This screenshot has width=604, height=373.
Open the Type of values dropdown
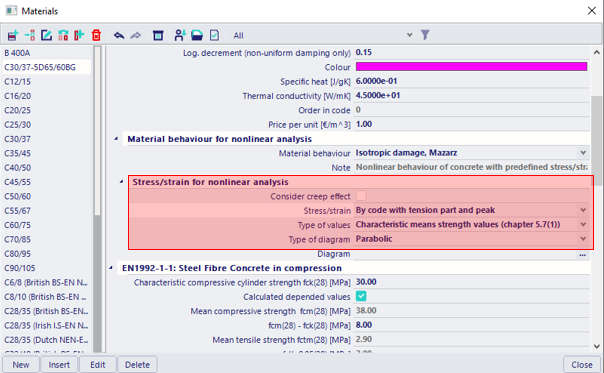[x=583, y=224]
